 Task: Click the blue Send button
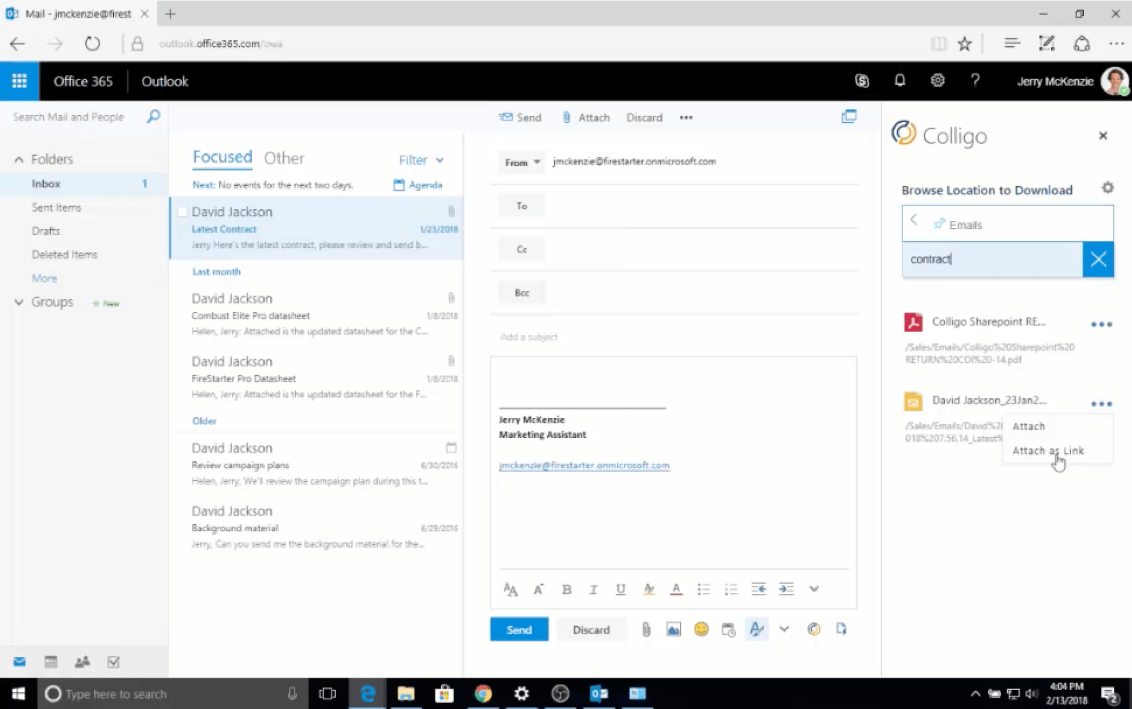click(519, 630)
